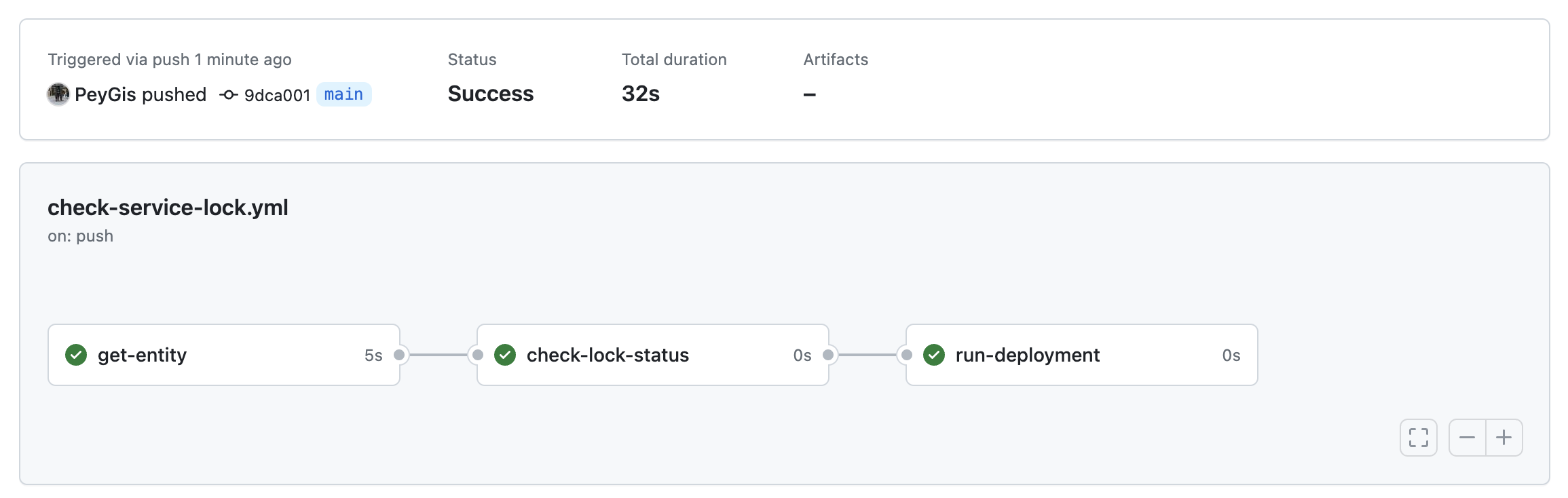Image resolution: width=1568 pixels, height=498 pixels.
Task: Click the PeyGis avatar image
Action: coord(58,94)
